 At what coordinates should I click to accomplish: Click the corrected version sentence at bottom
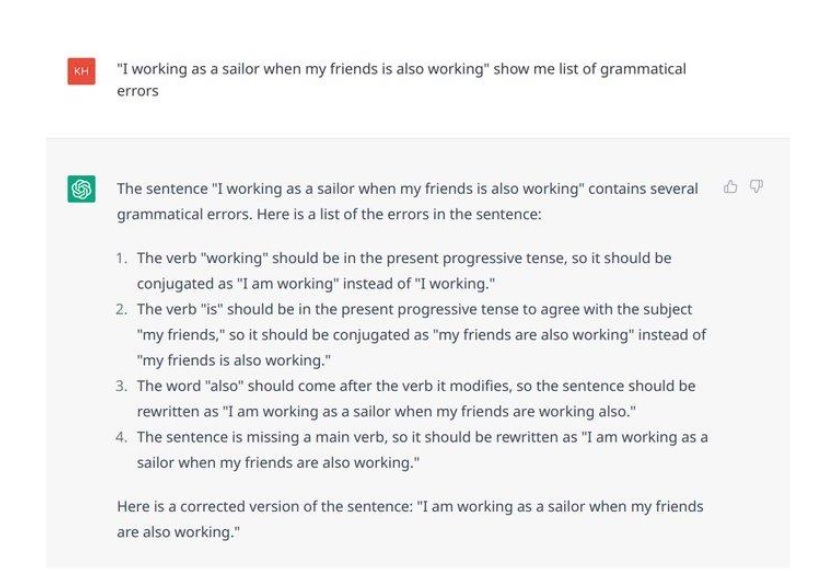pyautogui.click(x=410, y=519)
